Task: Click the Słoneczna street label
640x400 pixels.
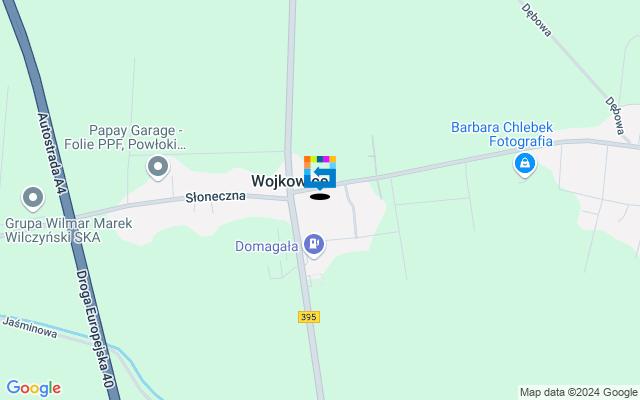Action: point(216,197)
